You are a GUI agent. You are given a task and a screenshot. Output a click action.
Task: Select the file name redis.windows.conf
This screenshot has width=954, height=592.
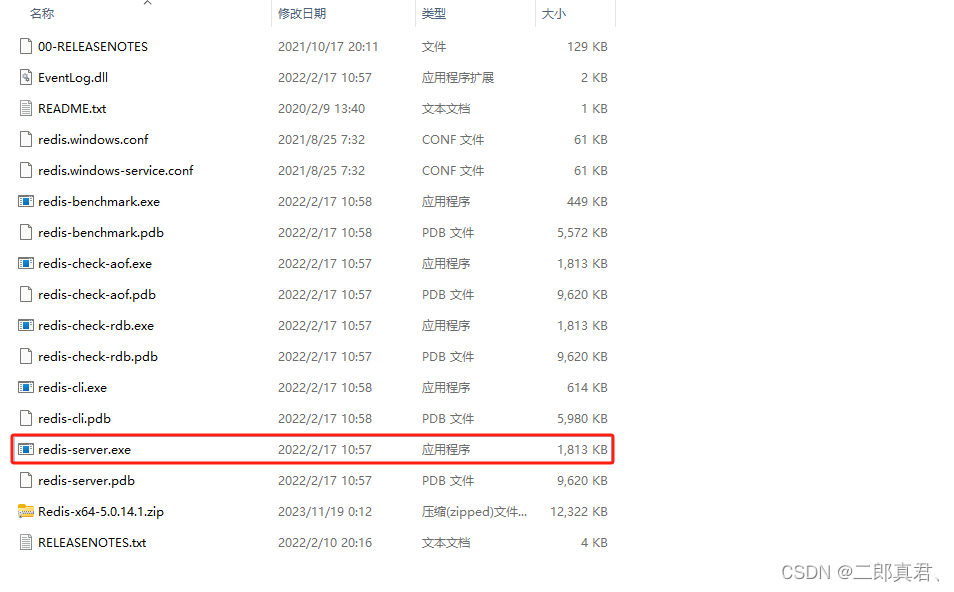pos(93,139)
